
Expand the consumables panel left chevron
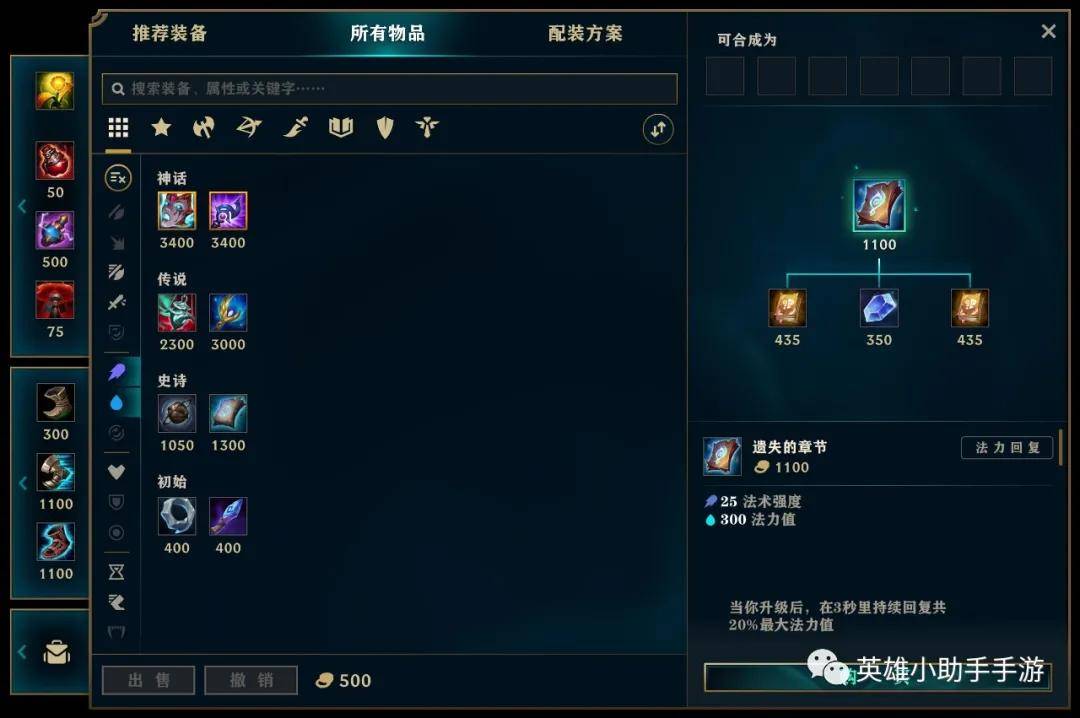(22, 206)
